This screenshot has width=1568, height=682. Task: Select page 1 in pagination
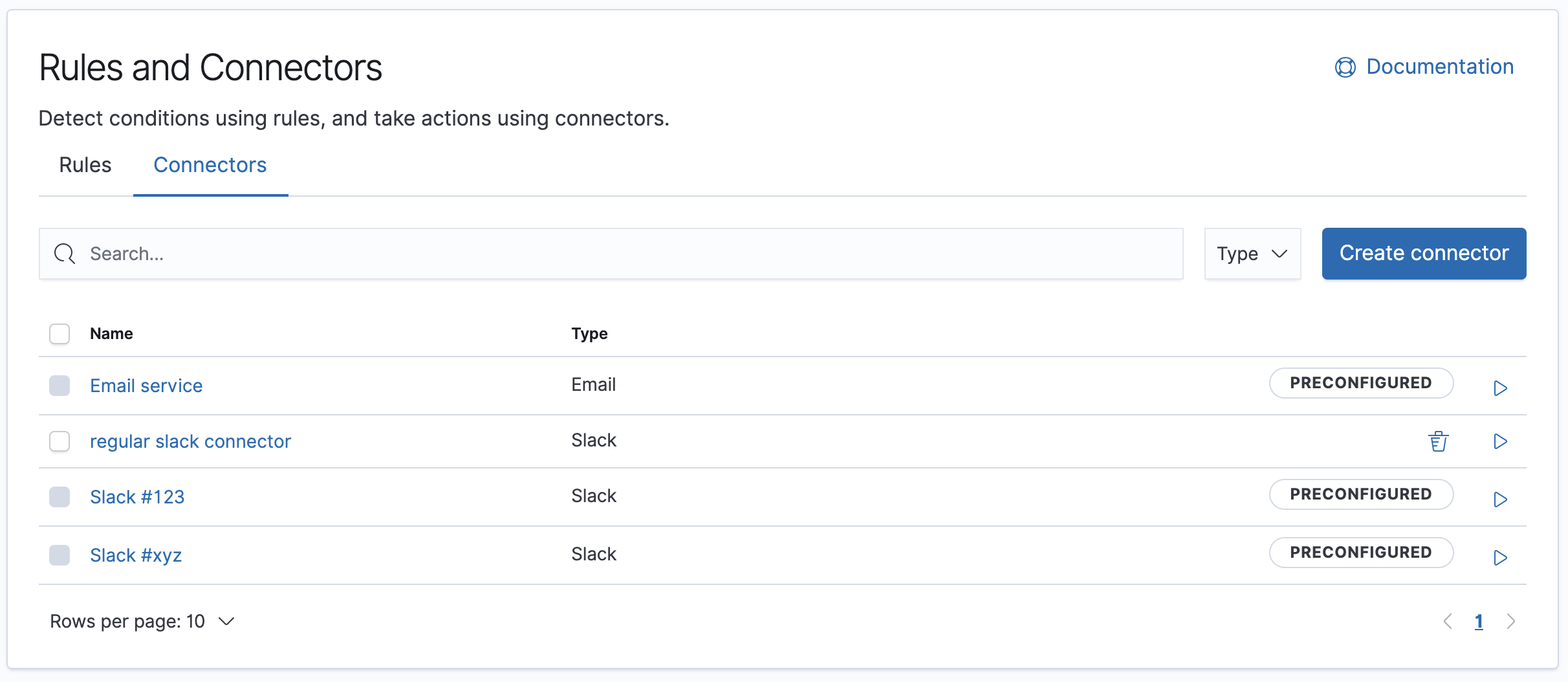pos(1479,621)
